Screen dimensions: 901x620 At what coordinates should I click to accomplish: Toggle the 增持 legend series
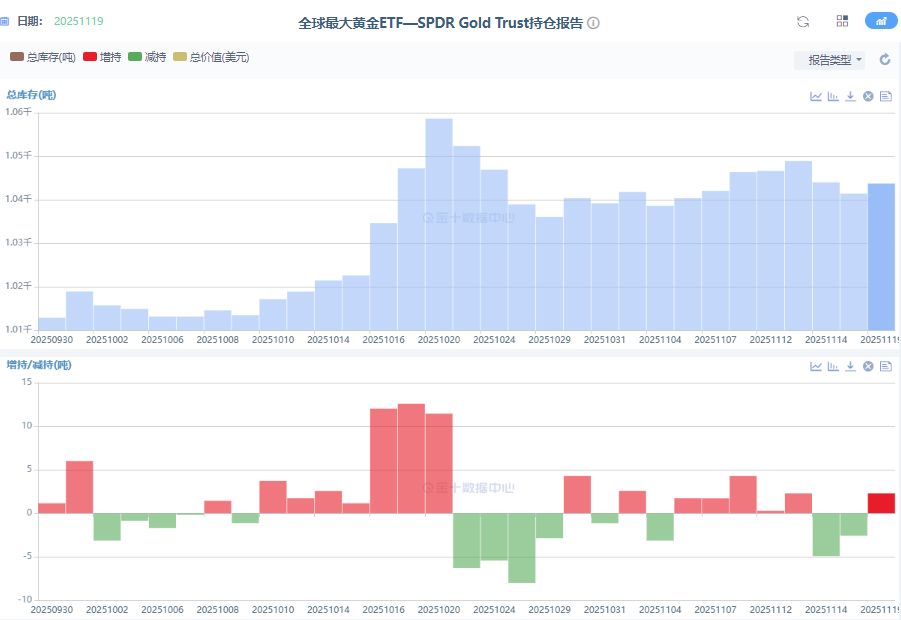tap(102, 57)
